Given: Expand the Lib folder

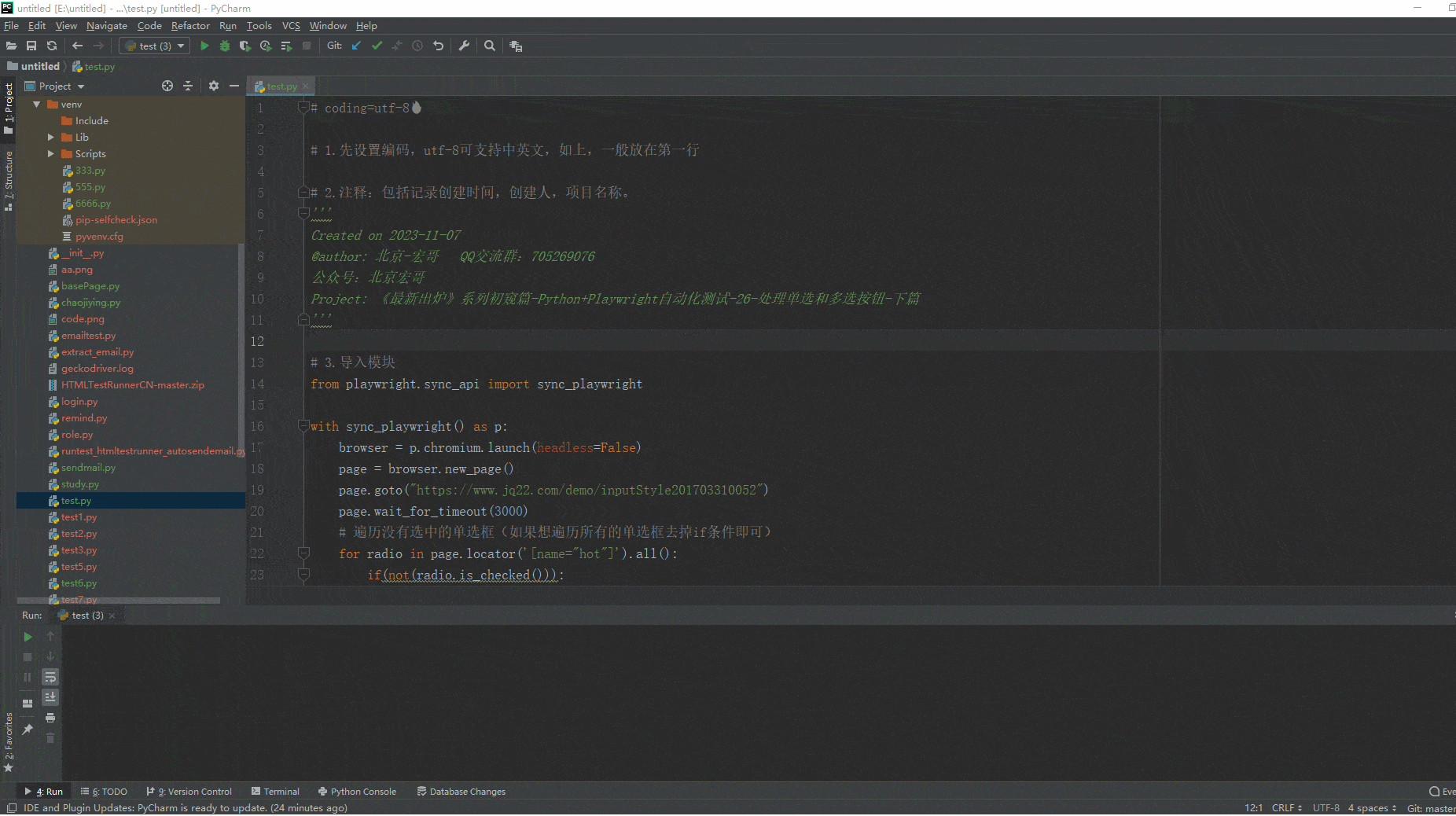Looking at the screenshot, I should [x=50, y=138].
